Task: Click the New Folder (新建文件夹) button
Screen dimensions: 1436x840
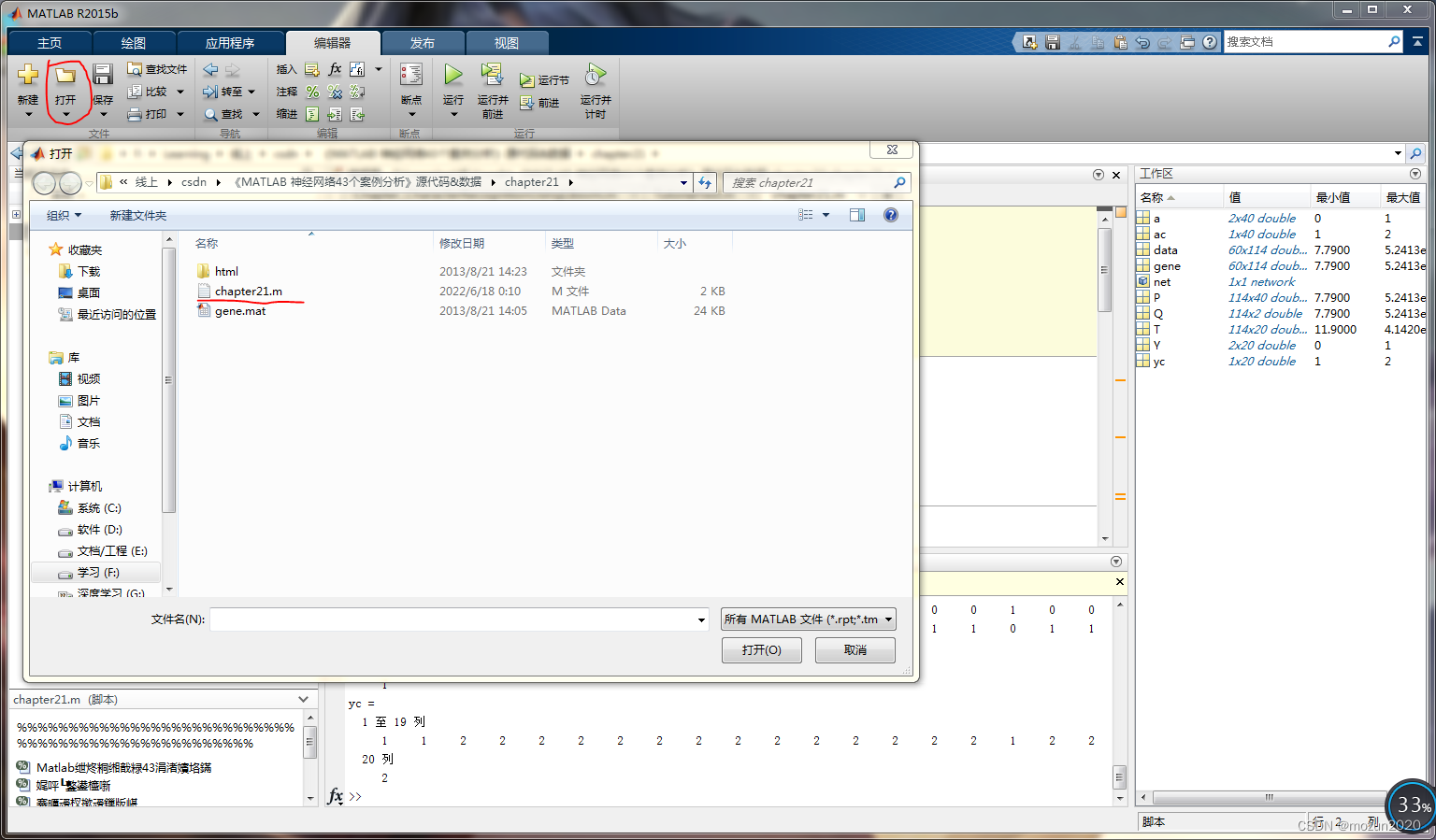Action: 138,215
